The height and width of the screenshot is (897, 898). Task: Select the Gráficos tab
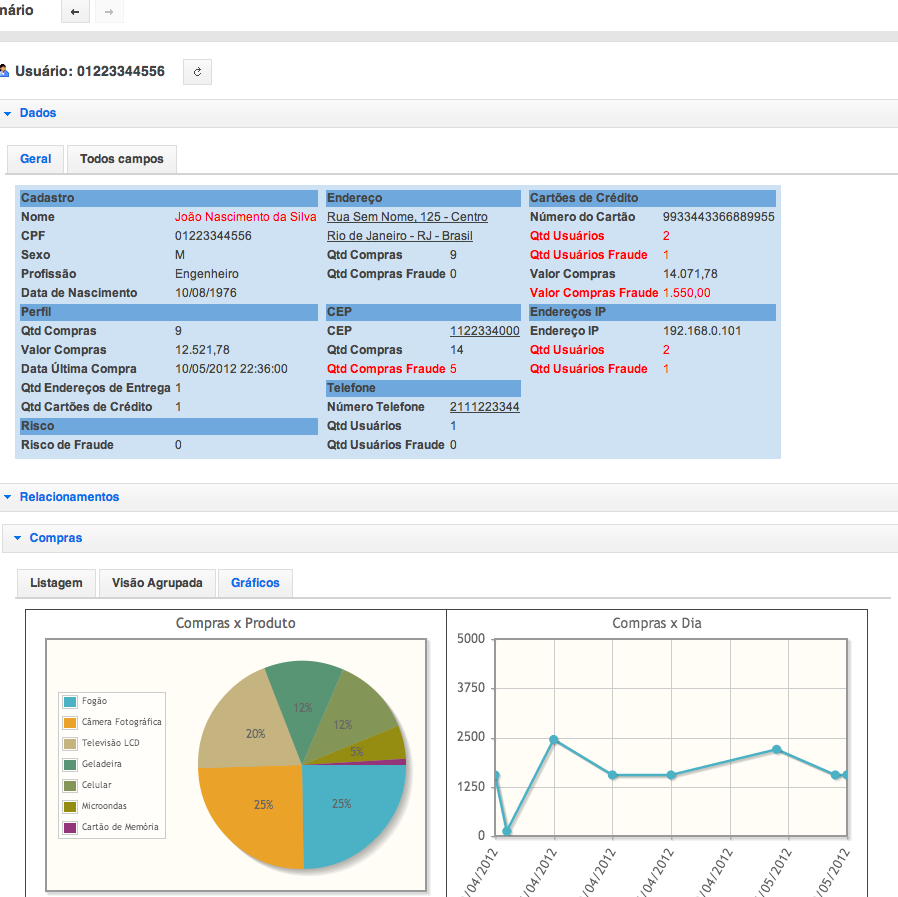point(255,583)
